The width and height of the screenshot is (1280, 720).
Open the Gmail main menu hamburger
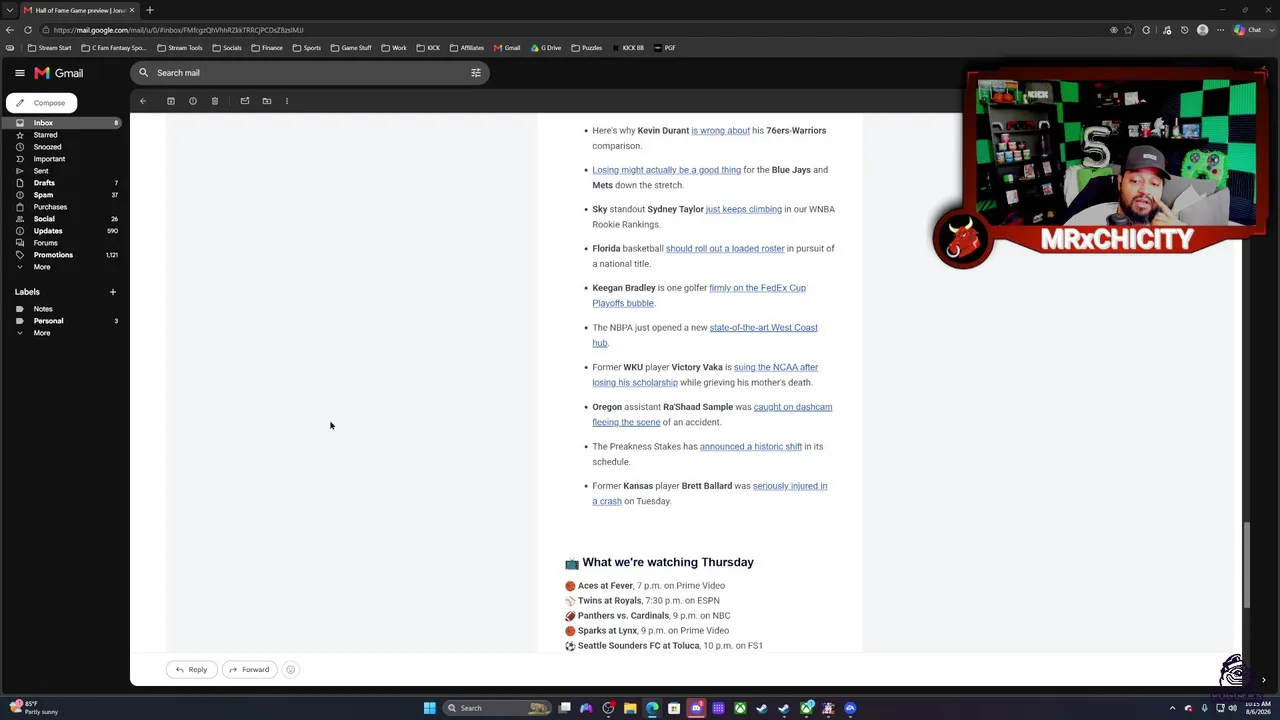pyautogui.click(x=19, y=73)
